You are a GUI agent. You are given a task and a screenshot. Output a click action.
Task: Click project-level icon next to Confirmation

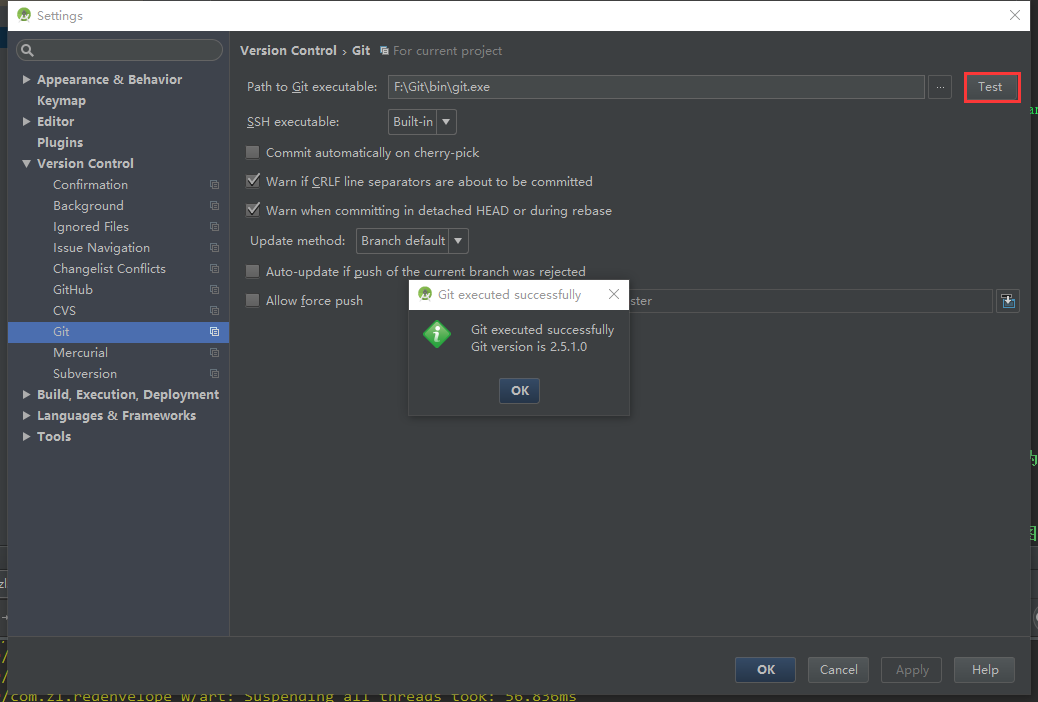214,185
